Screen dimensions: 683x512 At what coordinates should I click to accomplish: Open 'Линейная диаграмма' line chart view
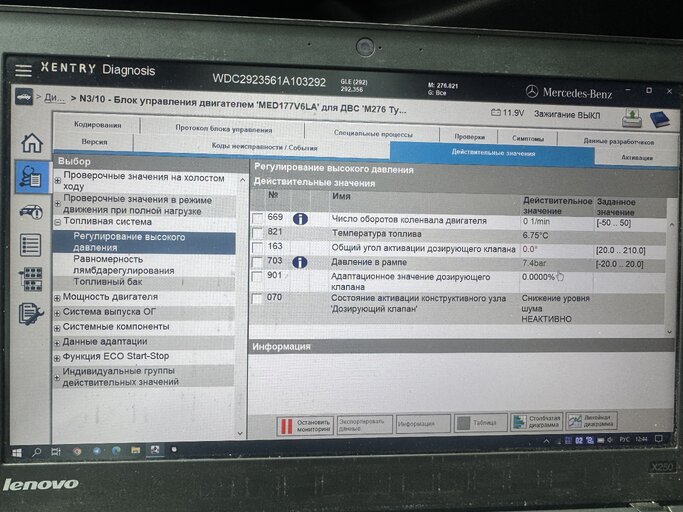coord(592,420)
